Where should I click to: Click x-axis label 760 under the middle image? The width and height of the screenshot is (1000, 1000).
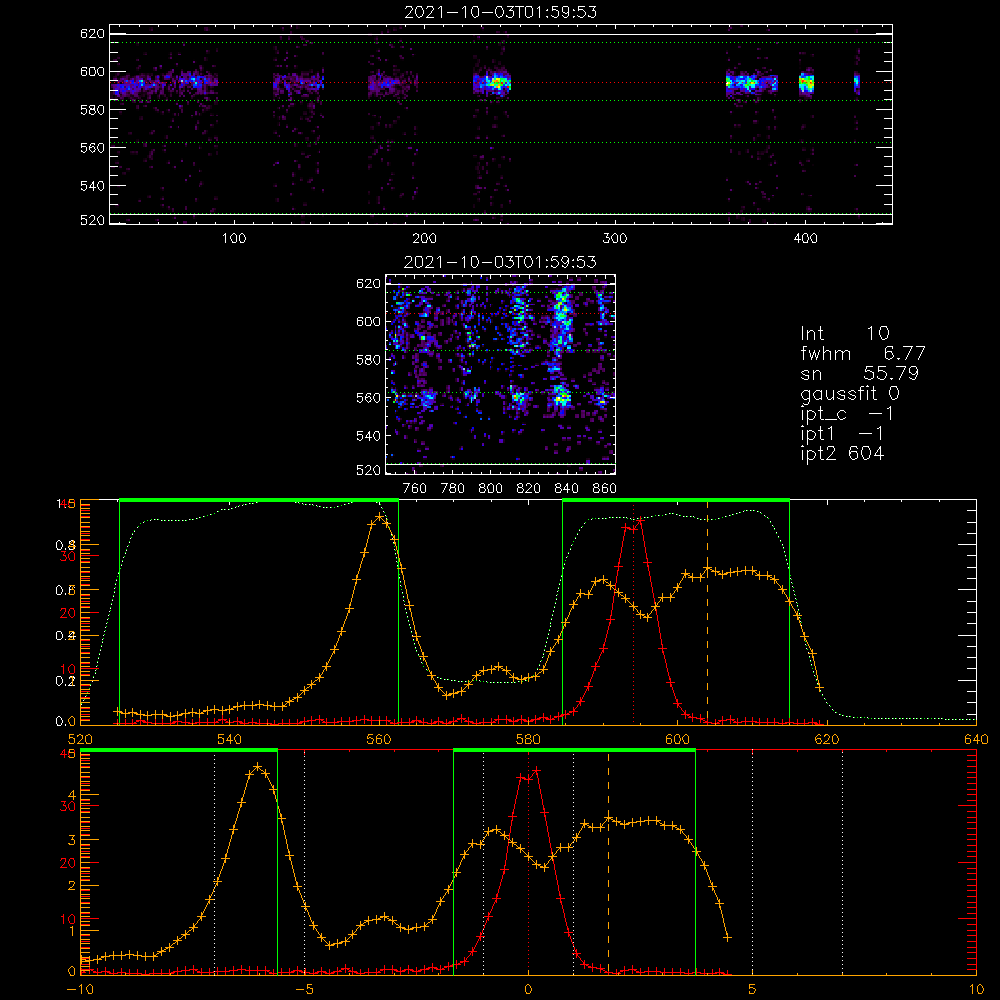click(x=415, y=489)
